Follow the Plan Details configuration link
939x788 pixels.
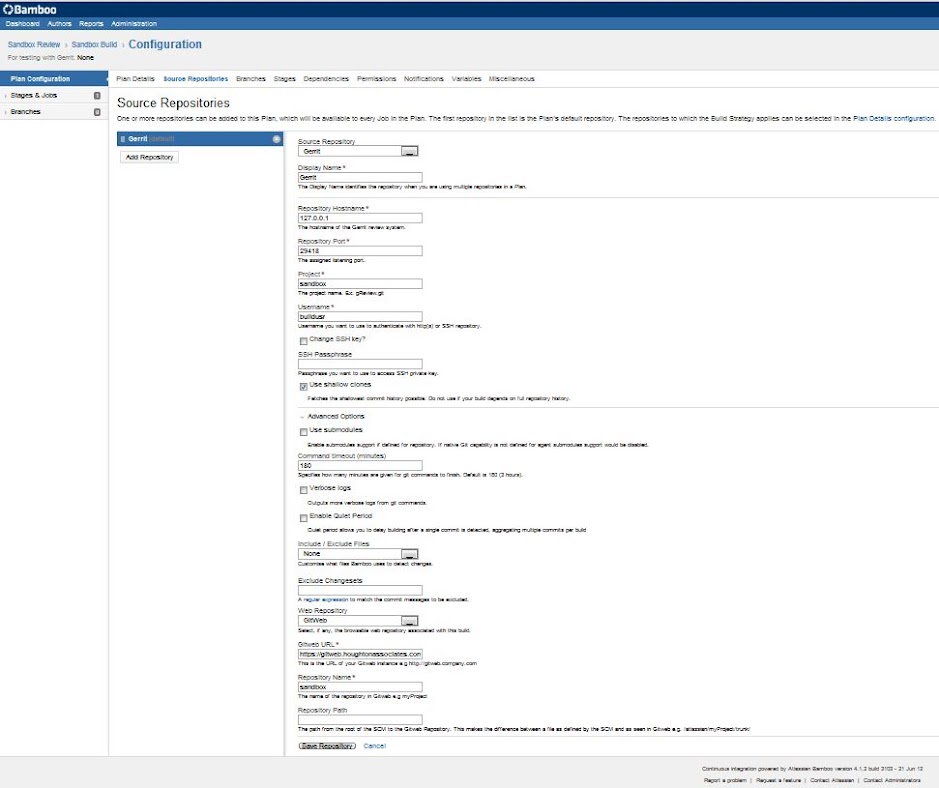point(893,119)
